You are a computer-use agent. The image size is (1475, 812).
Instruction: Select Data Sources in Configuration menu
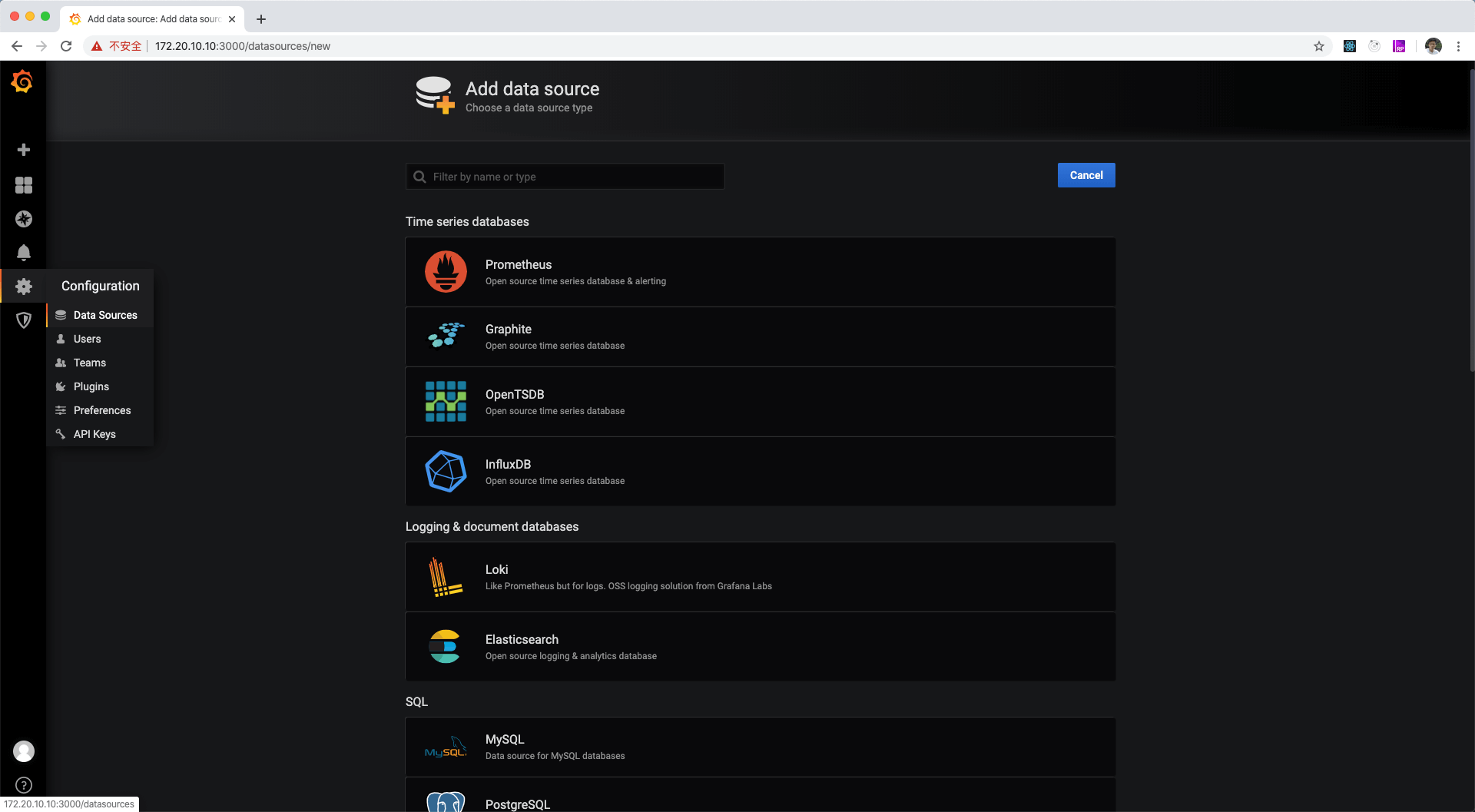(105, 315)
